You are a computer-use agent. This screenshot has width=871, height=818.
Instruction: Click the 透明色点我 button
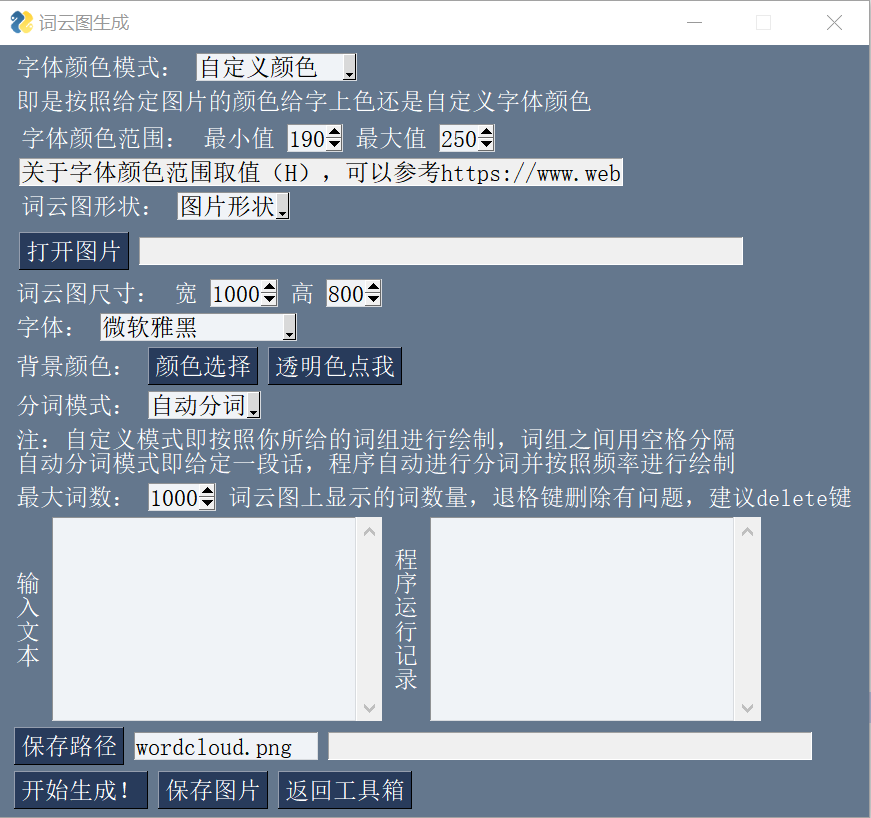click(335, 366)
